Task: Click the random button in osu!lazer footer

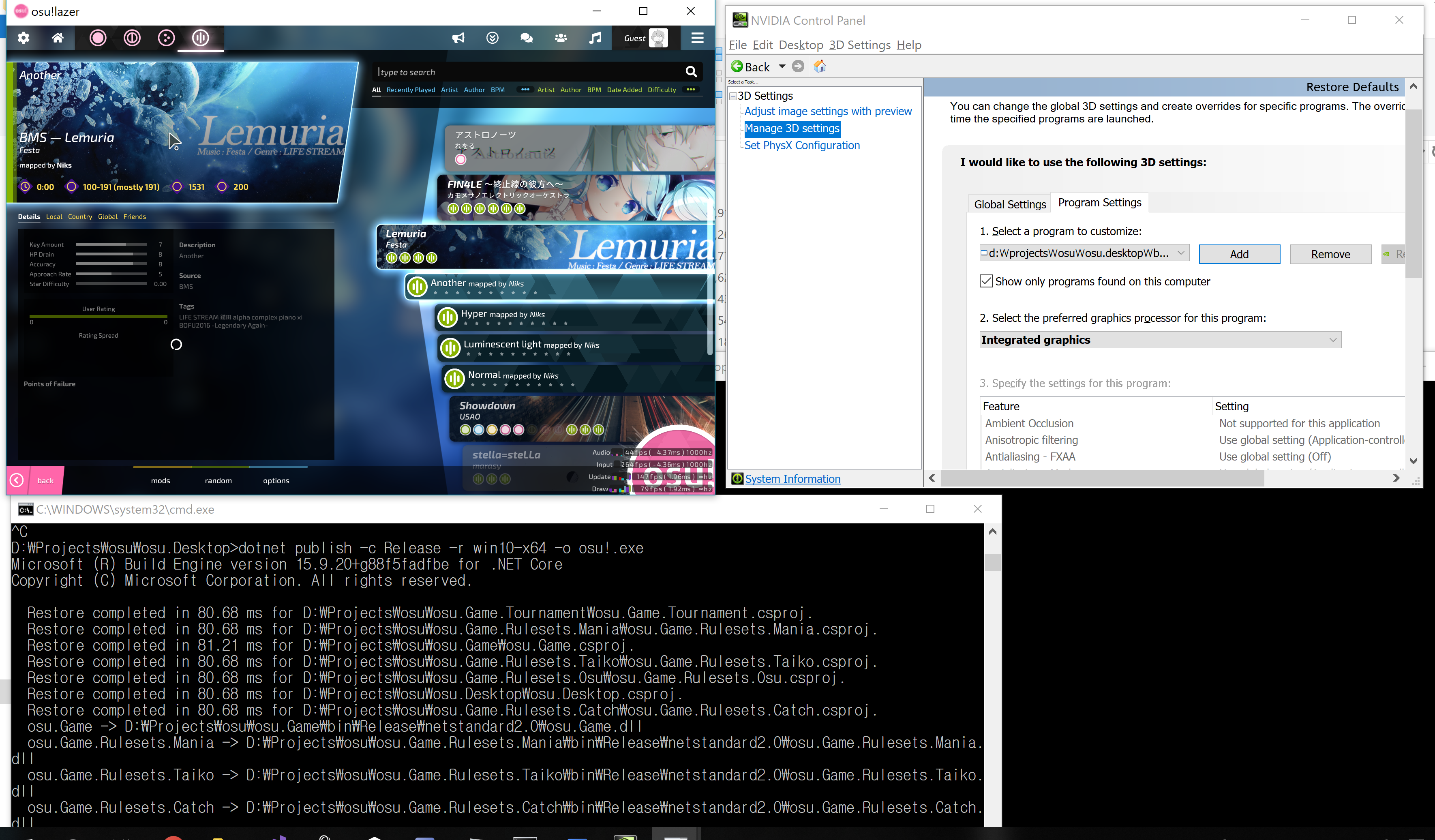Action: 218,481
